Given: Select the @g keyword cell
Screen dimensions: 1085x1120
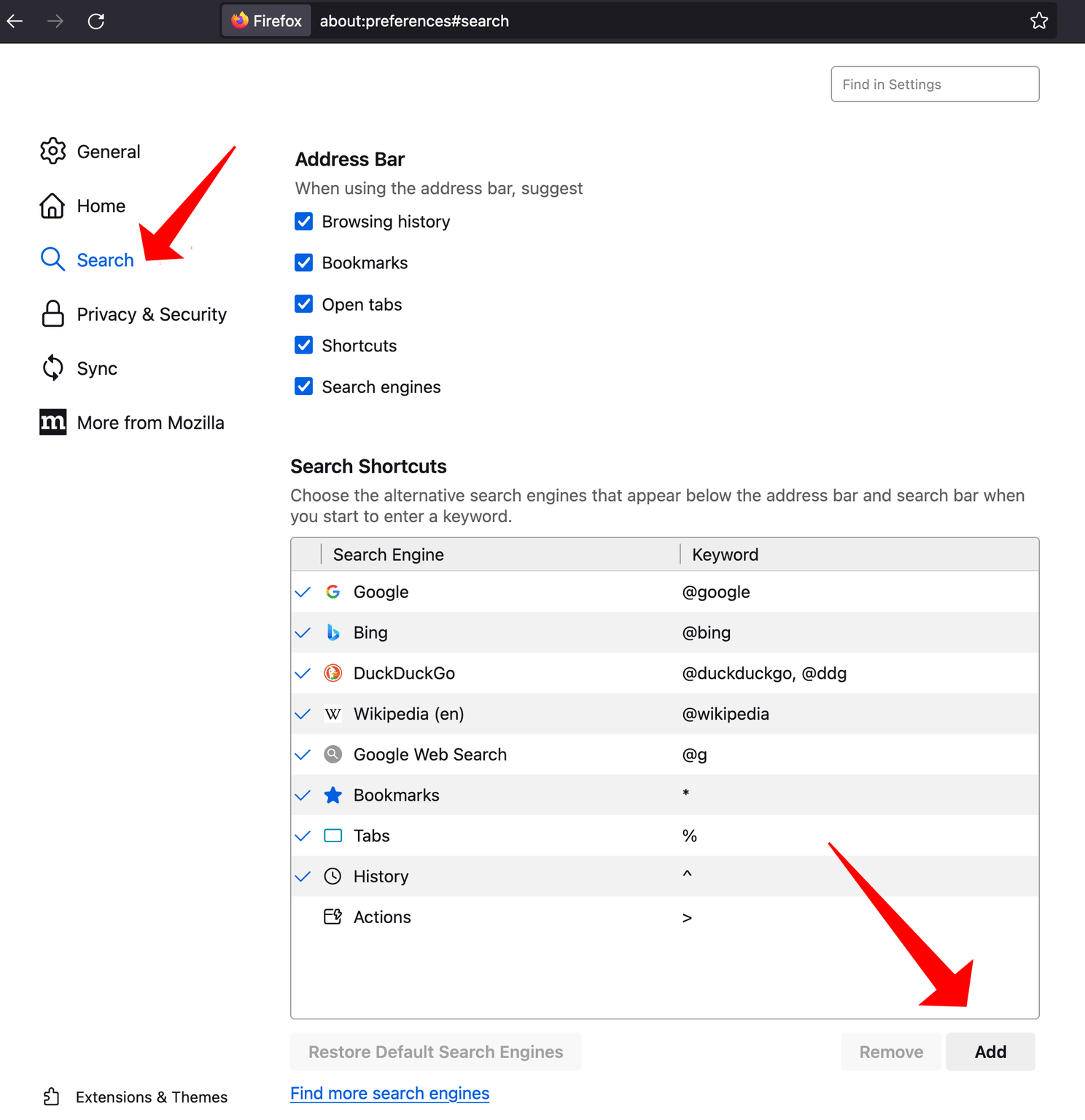Looking at the screenshot, I should point(695,755).
